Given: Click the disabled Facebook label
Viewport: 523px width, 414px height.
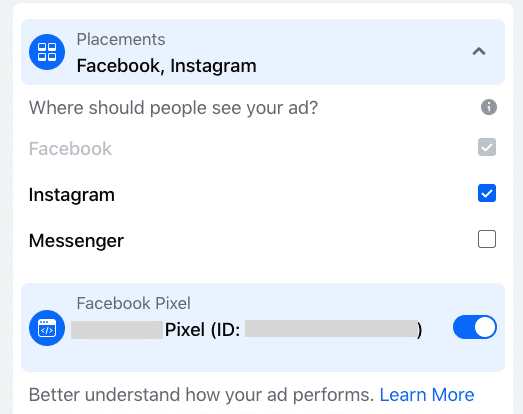Looking at the screenshot, I should tap(70, 148).
